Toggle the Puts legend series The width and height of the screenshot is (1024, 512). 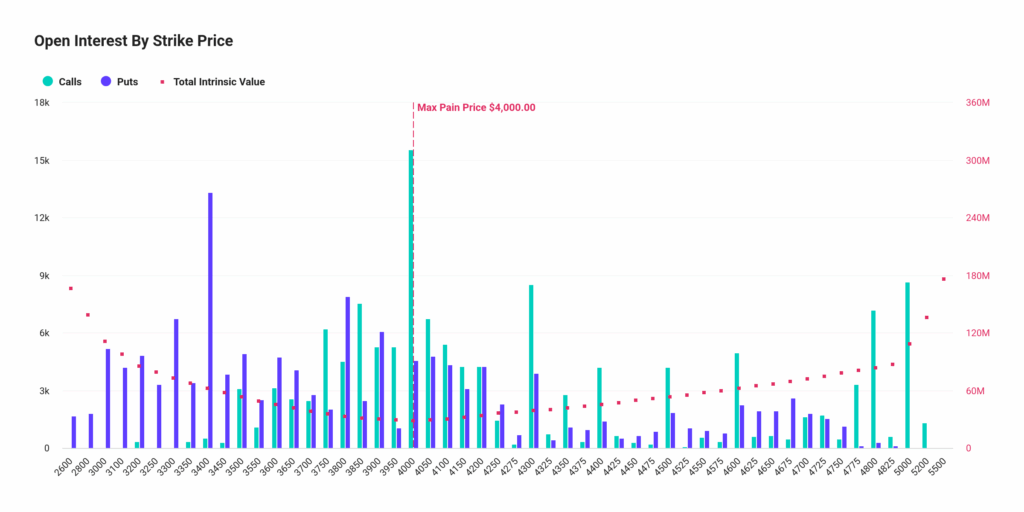[120, 82]
